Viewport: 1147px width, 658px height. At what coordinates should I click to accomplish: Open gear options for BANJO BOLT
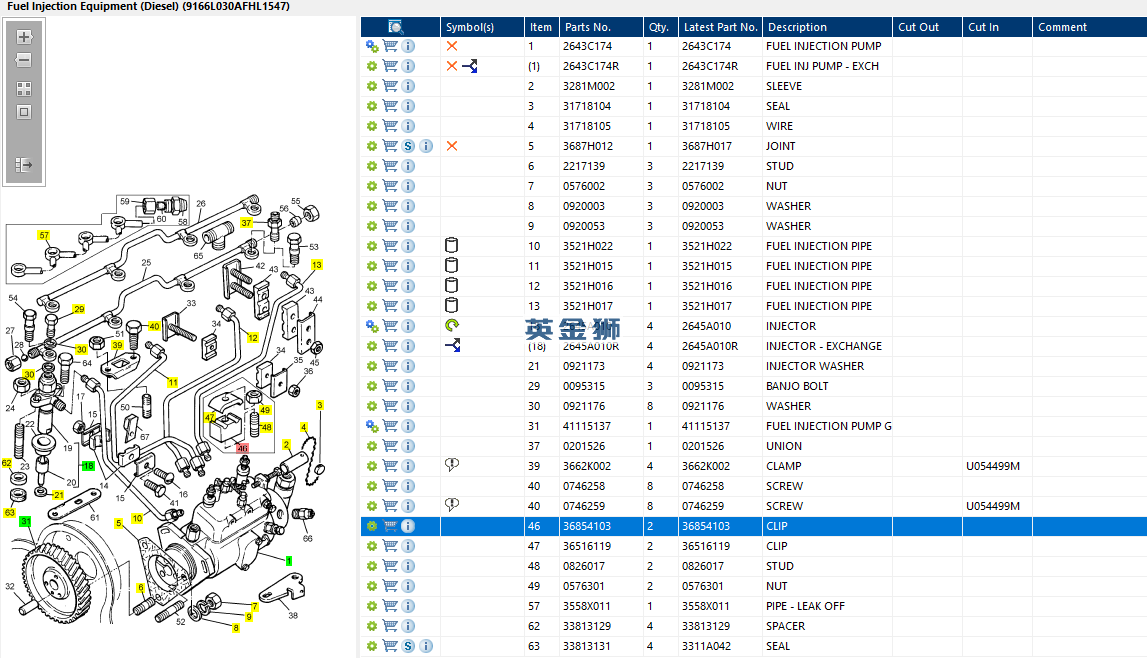372,386
